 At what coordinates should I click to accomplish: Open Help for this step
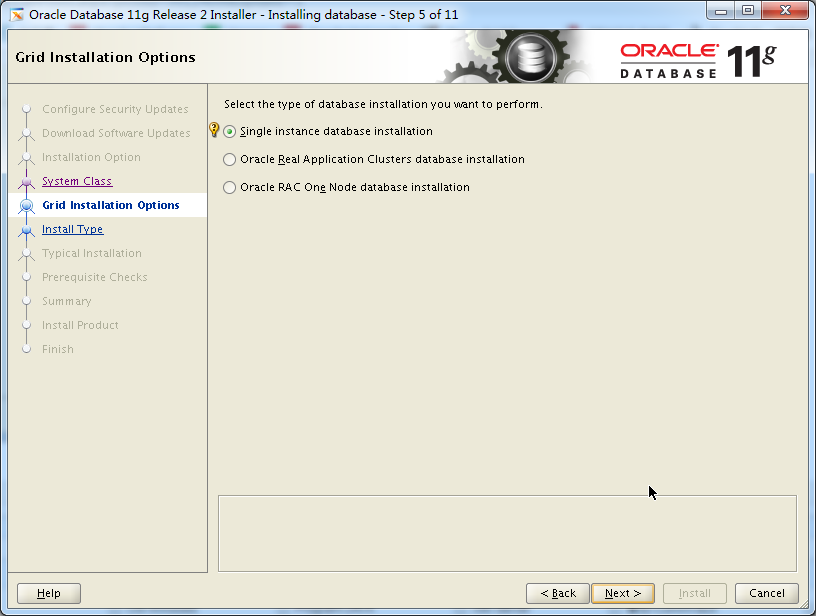point(49,593)
